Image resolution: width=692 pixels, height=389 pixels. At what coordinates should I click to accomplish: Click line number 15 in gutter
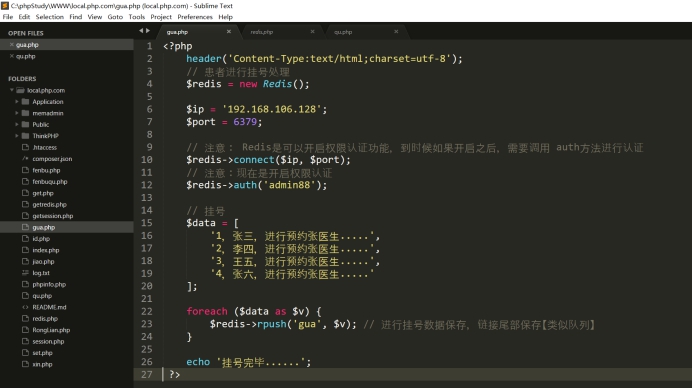(x=147, y=223)
